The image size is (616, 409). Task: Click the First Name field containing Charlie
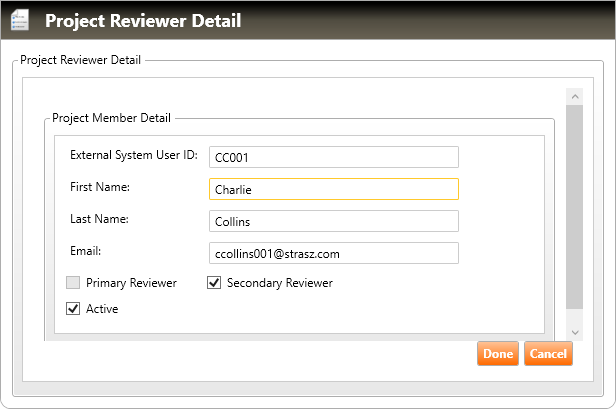333,189
